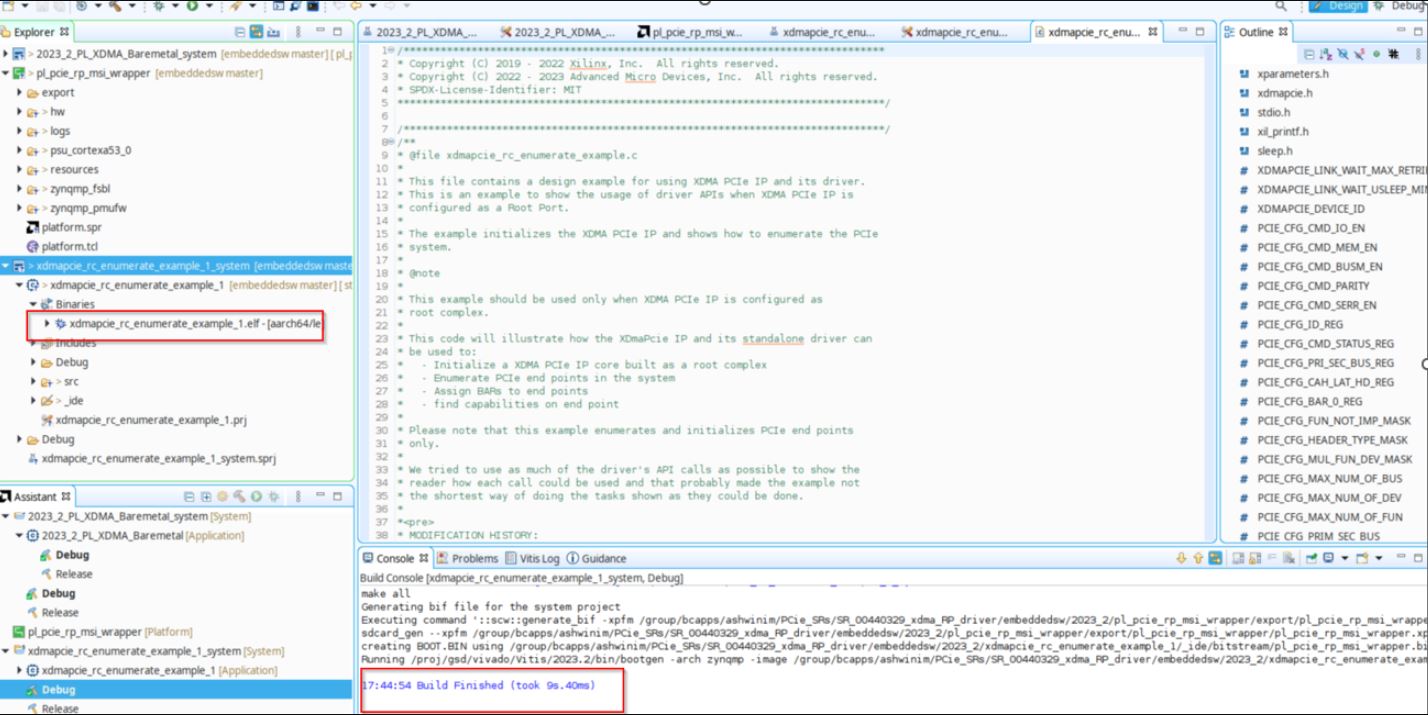
Task: Open the Vitis Log tab
Action: point(532,558)
